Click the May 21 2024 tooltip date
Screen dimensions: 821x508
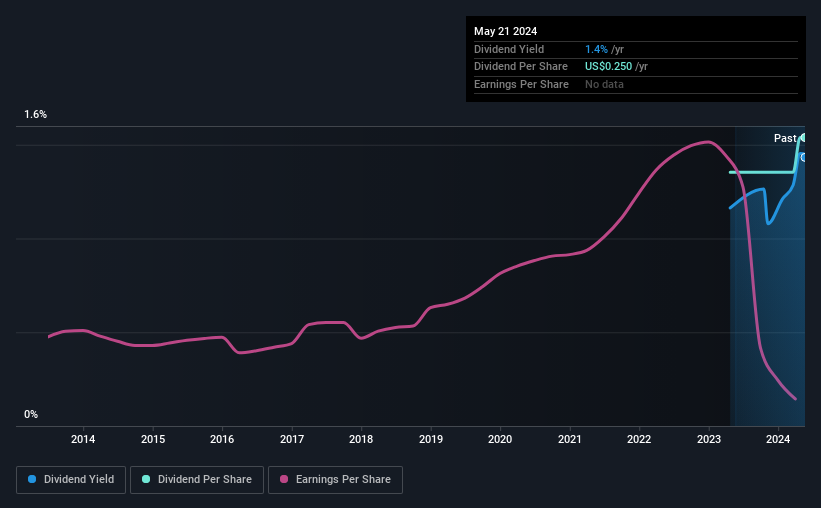point(505,31)
